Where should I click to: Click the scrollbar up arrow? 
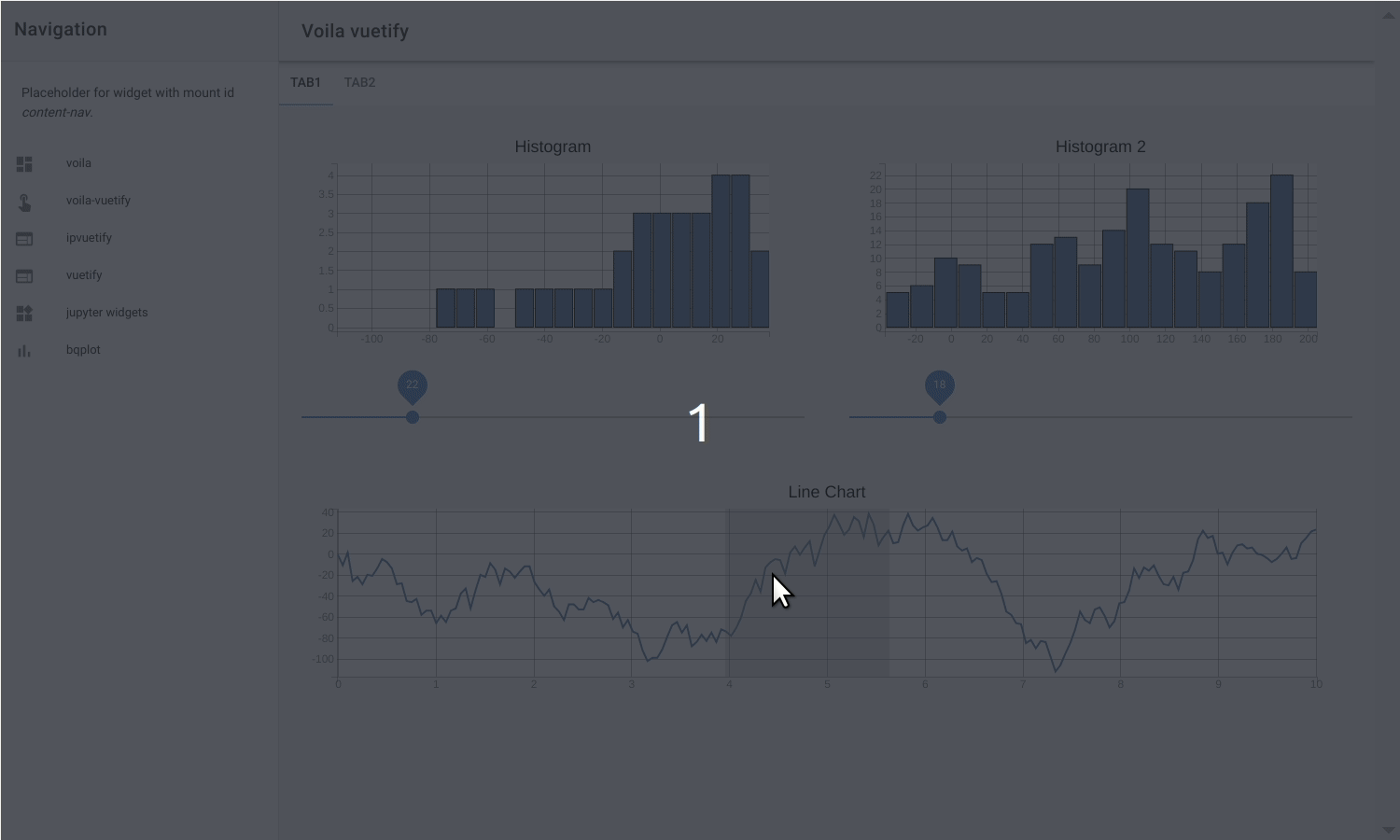click(1390, 13)
